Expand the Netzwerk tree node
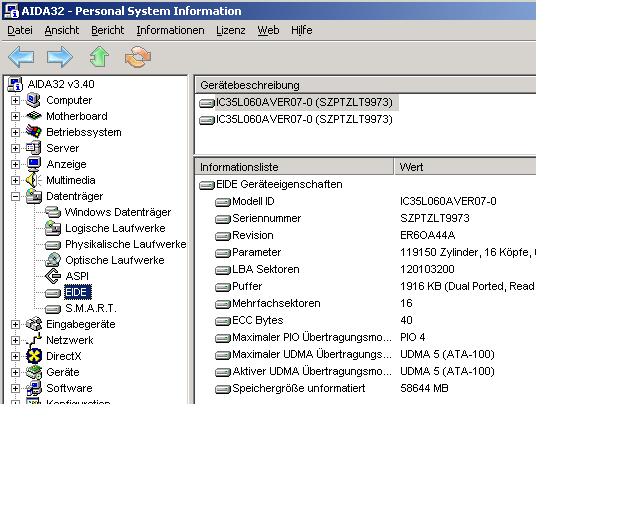Screen dimensions: 640x512 tap(15, 341)
